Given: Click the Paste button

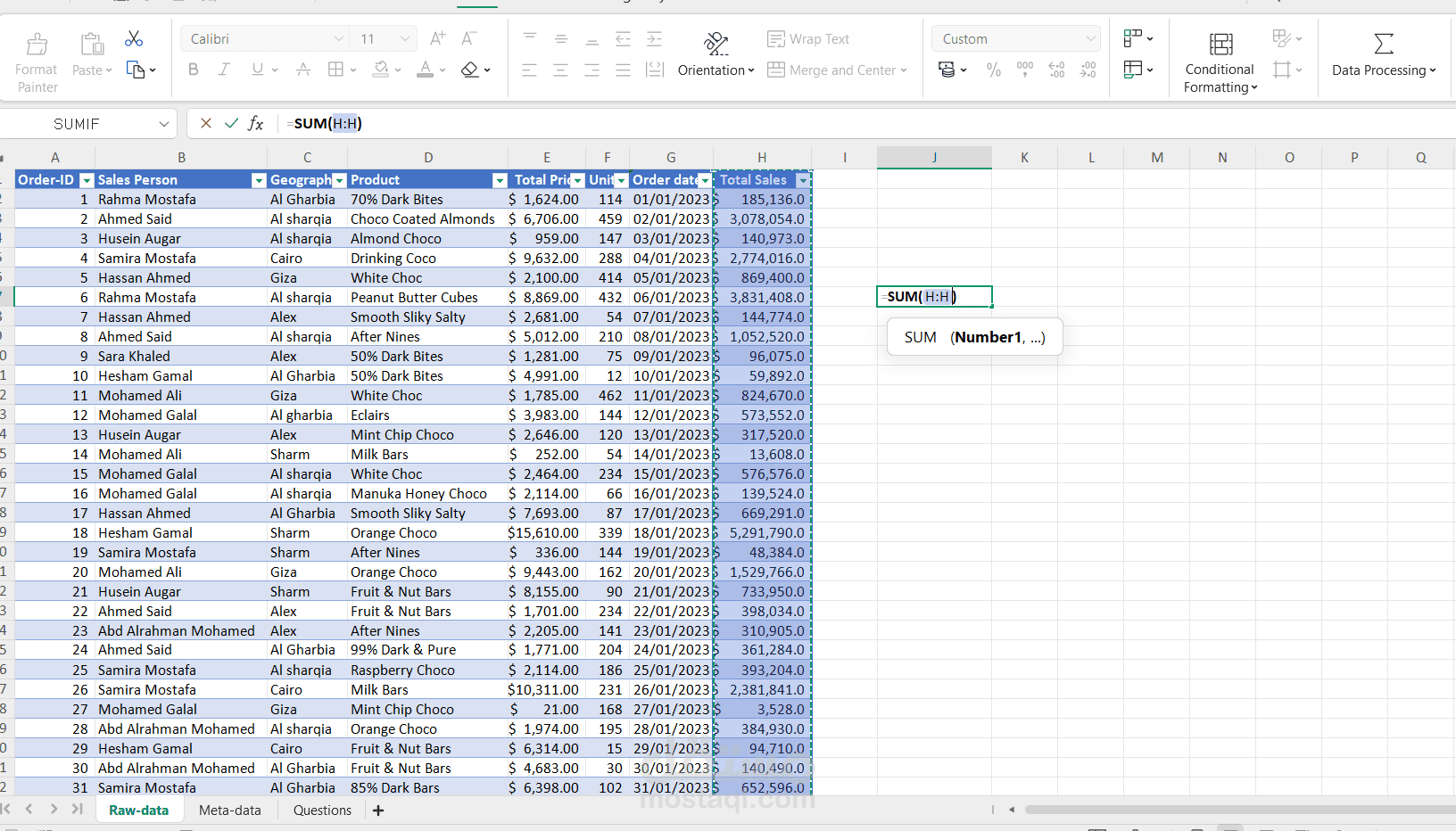Looking at the screenshot, I should pos(91,54).
